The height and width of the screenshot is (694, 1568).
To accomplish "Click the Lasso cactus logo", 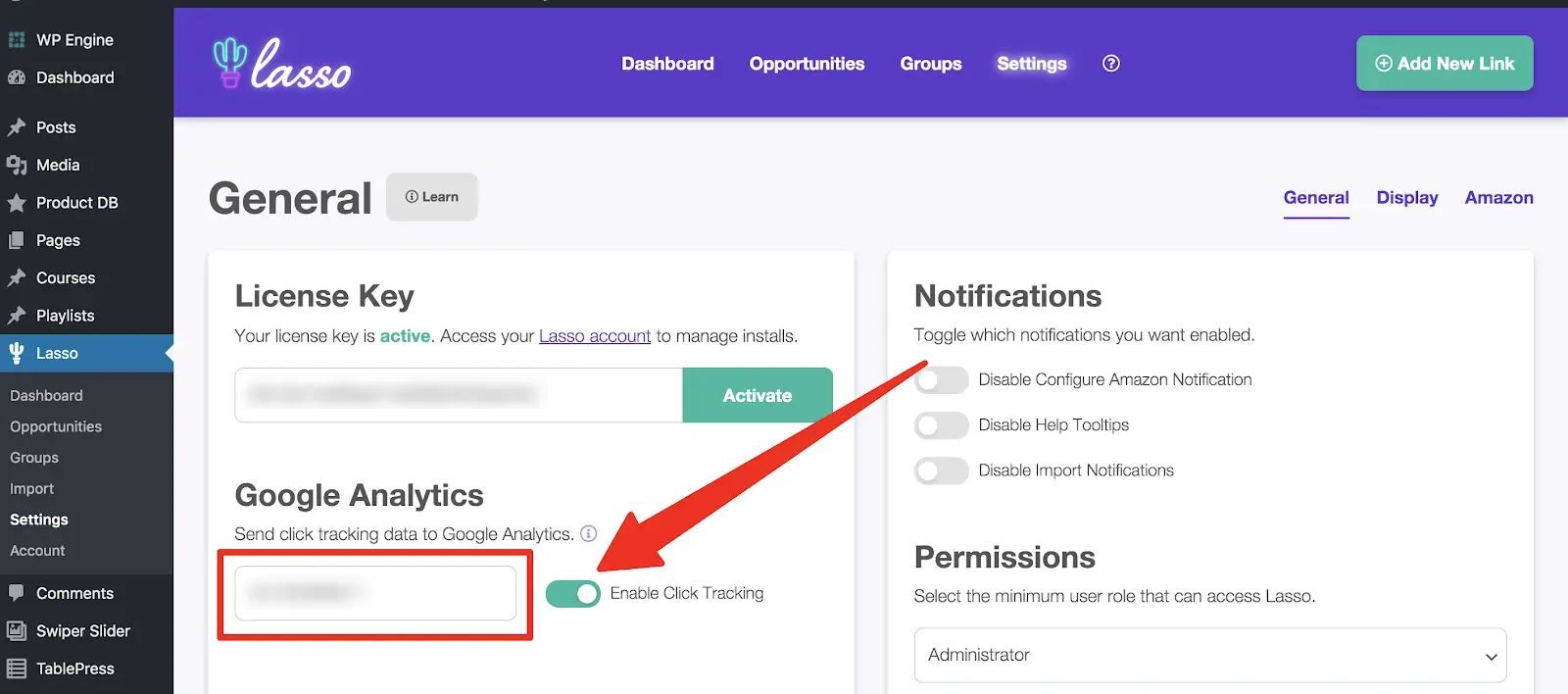I will (x=282, y=64).
